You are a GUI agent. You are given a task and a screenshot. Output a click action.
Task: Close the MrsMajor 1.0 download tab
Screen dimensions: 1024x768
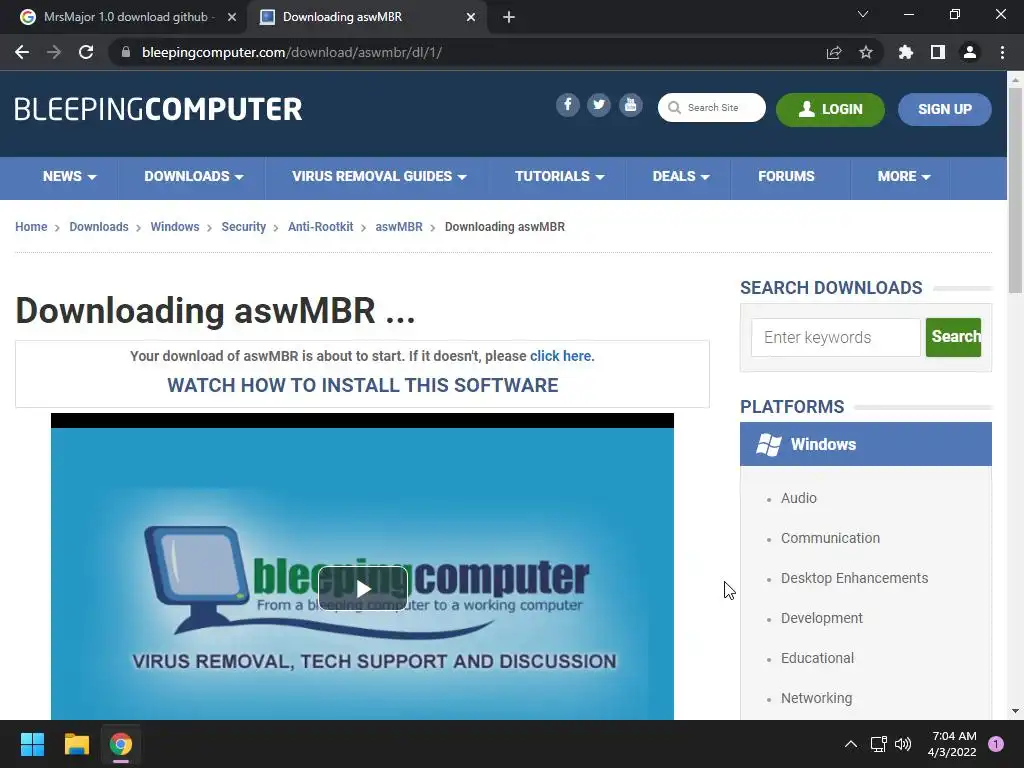(x=232, y=17)
